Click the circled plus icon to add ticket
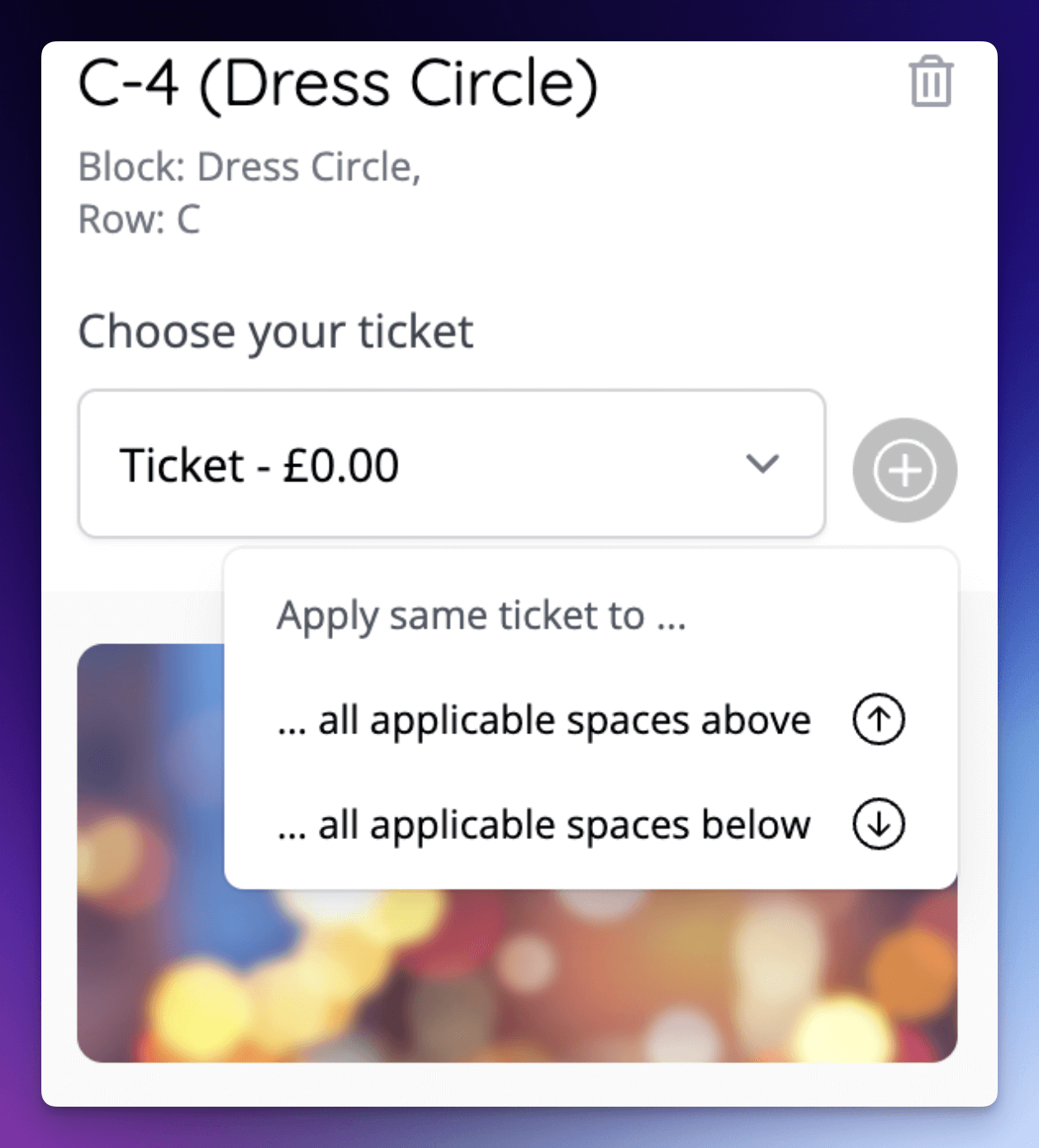 point(904,468)
